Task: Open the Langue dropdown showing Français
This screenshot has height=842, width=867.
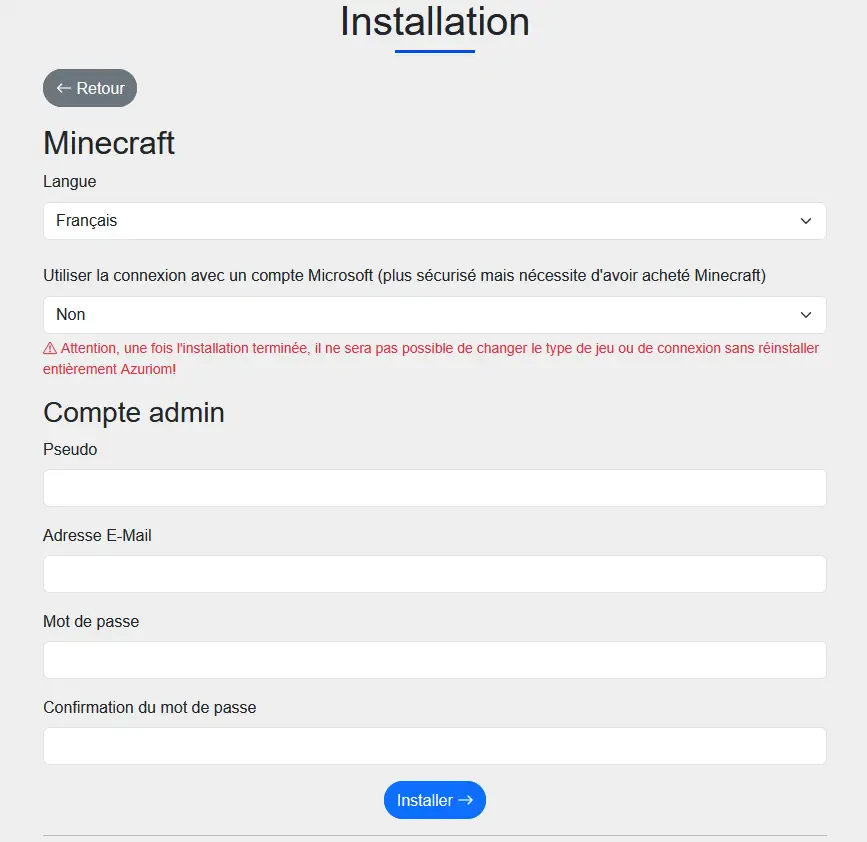Action: tap(434, 221)
